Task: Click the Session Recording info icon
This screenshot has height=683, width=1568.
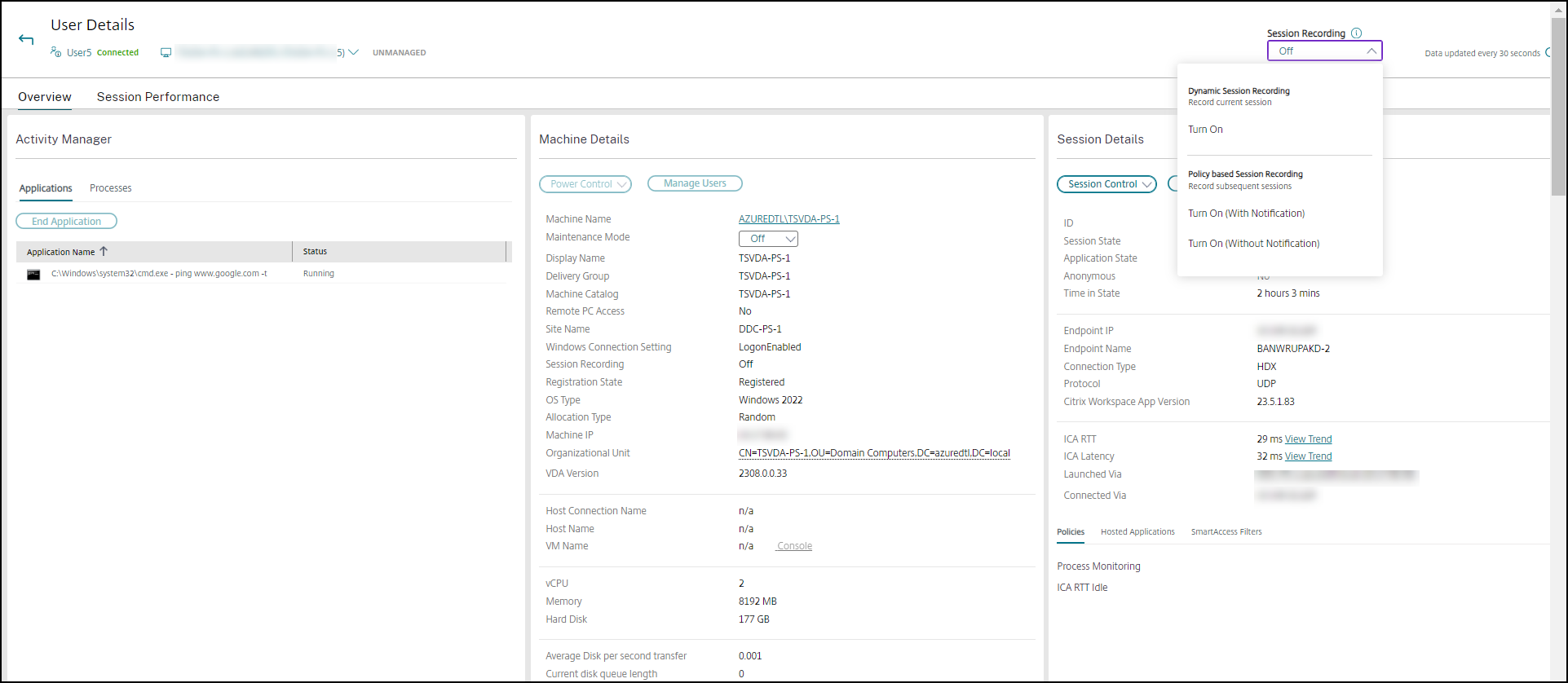Action: tap(1356, 33)
